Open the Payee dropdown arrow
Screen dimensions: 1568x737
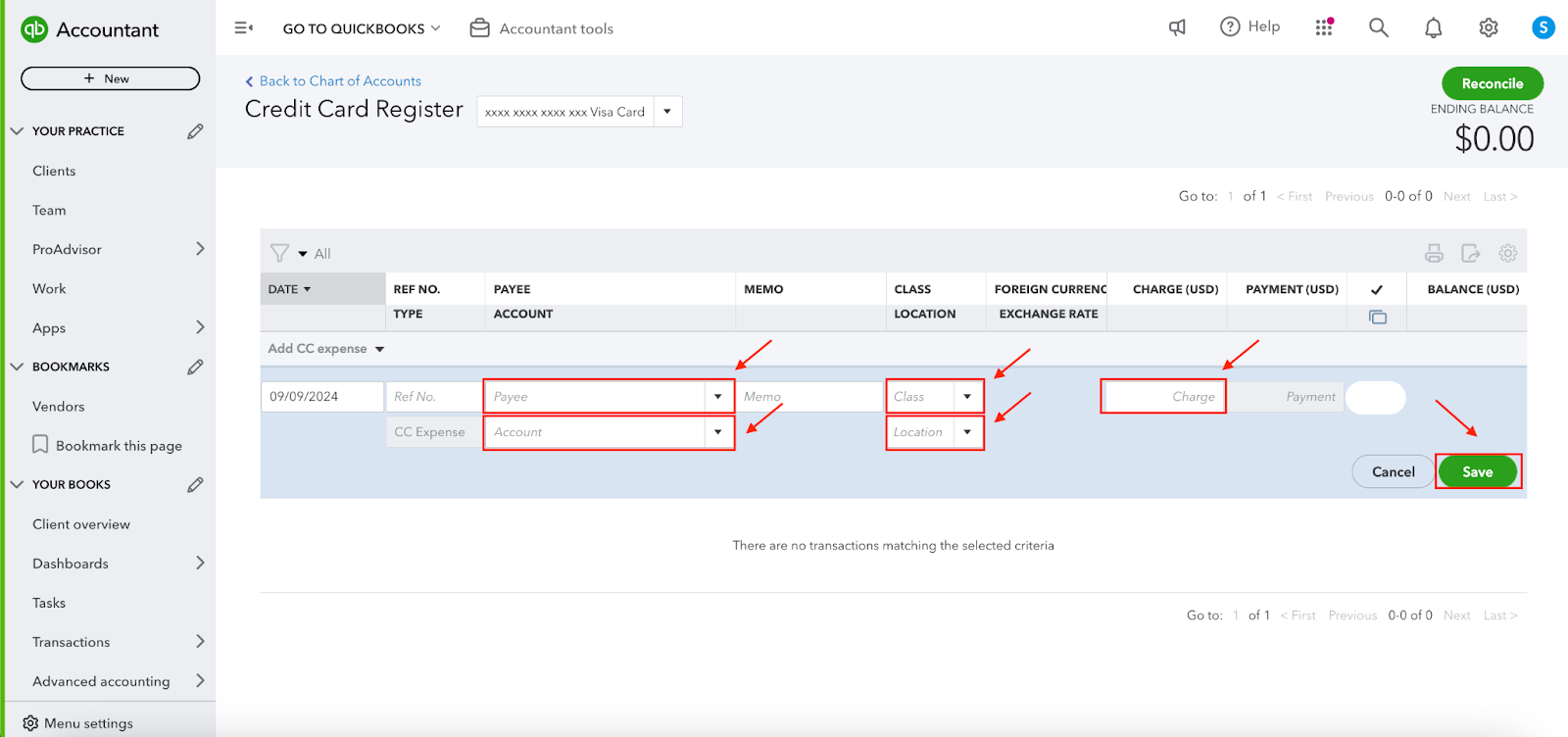click(718, 397)
